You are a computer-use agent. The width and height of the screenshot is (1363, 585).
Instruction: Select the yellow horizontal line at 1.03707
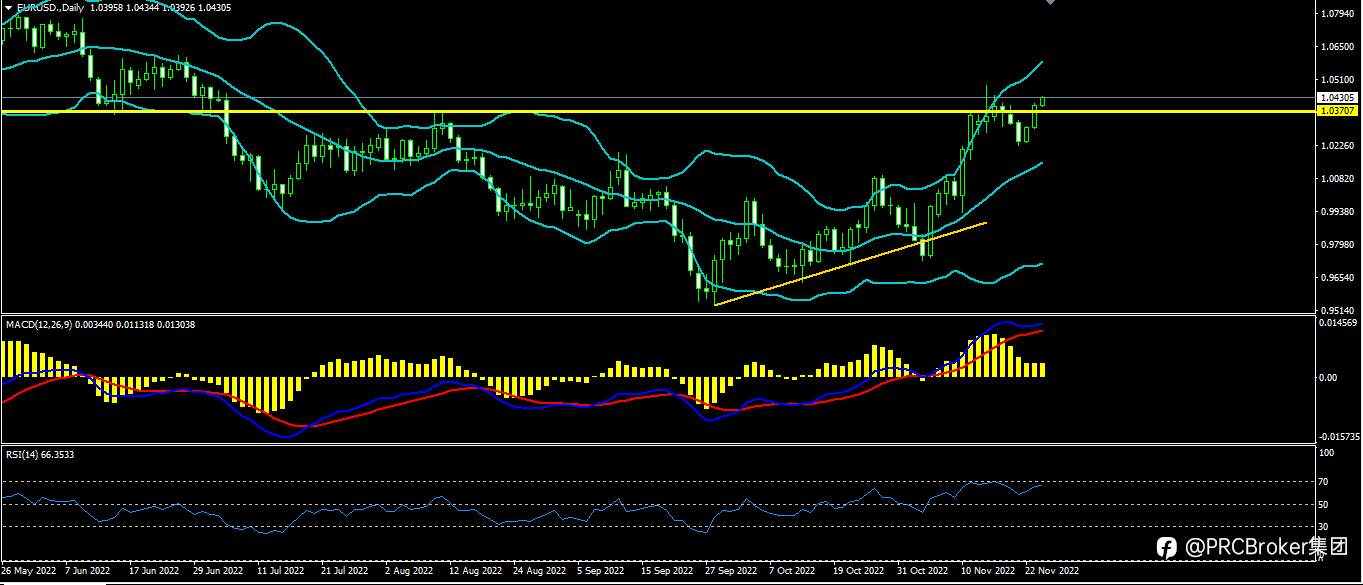656,111
